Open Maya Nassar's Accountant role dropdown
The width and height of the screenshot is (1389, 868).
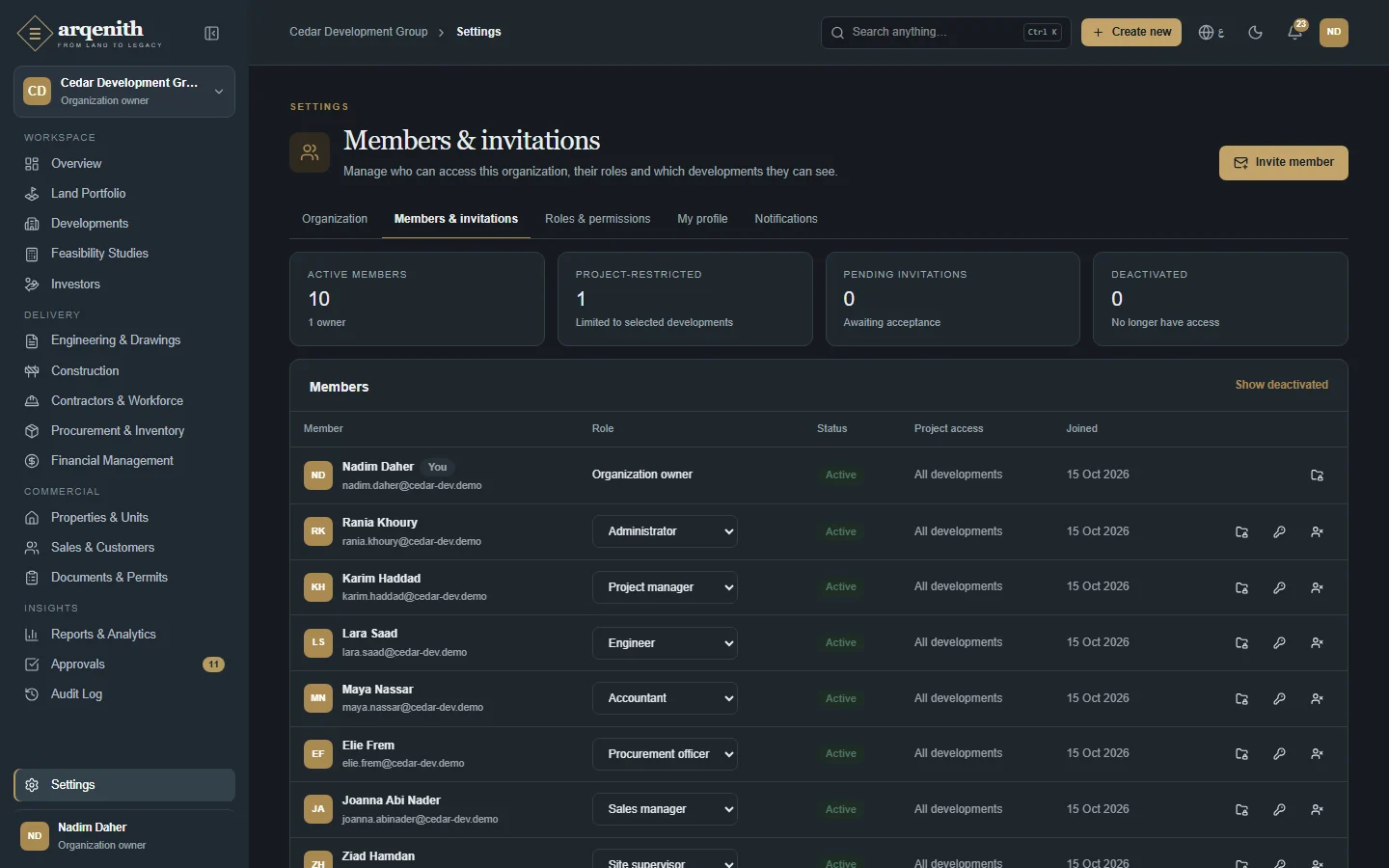click(665, 698)
